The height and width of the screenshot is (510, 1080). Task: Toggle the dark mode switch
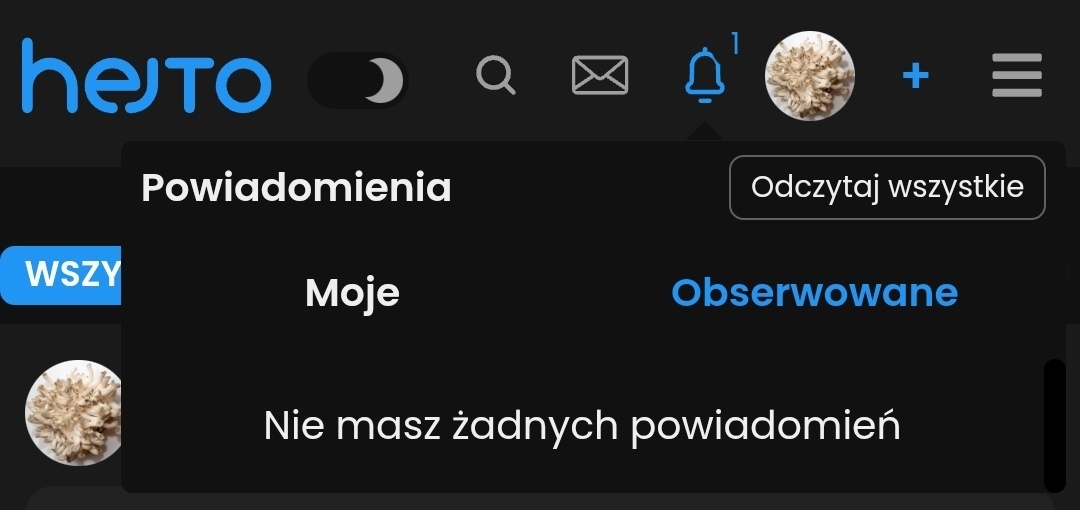tap(358, 80)
